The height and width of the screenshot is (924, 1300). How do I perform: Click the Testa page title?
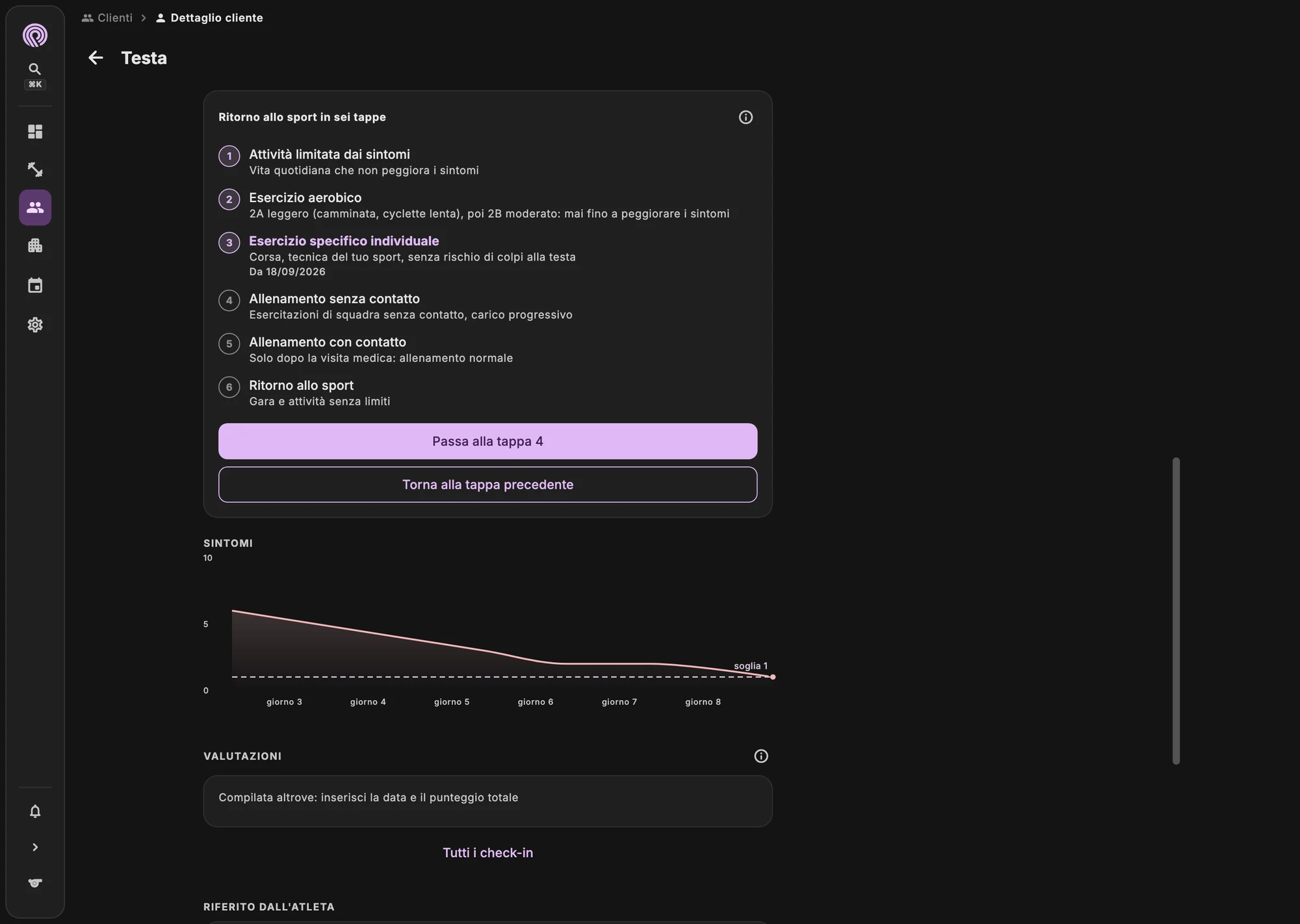[144, 58]
